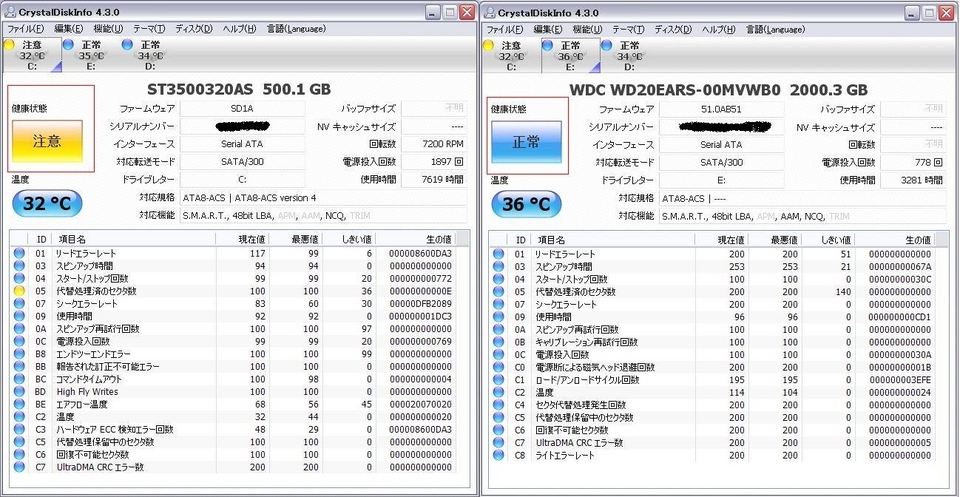Click usage hours field 3281 時間
This screenshot has height=497, width=960.
click(913, 180)
